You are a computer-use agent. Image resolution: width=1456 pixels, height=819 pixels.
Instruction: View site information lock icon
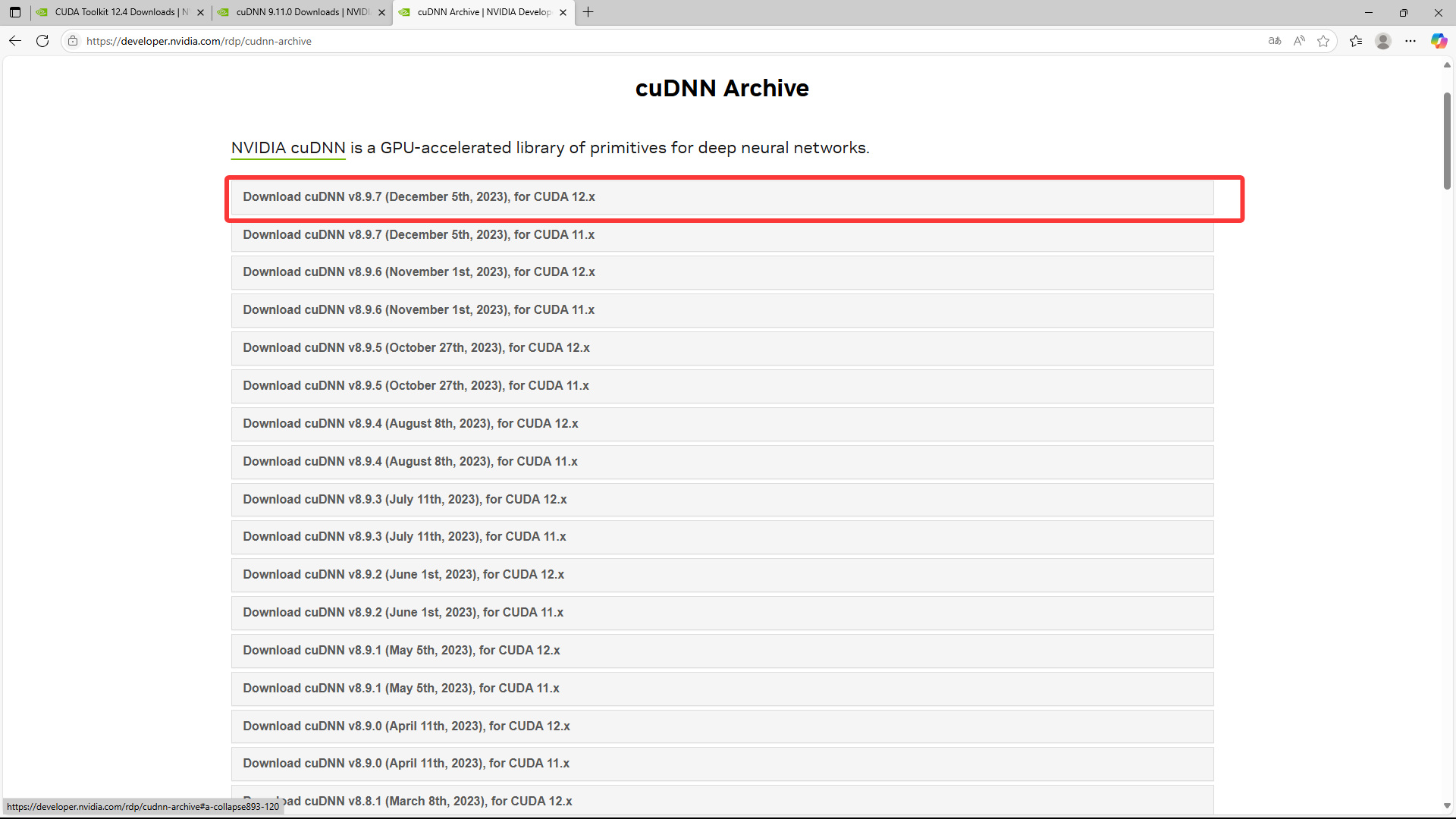pos(73,41)
